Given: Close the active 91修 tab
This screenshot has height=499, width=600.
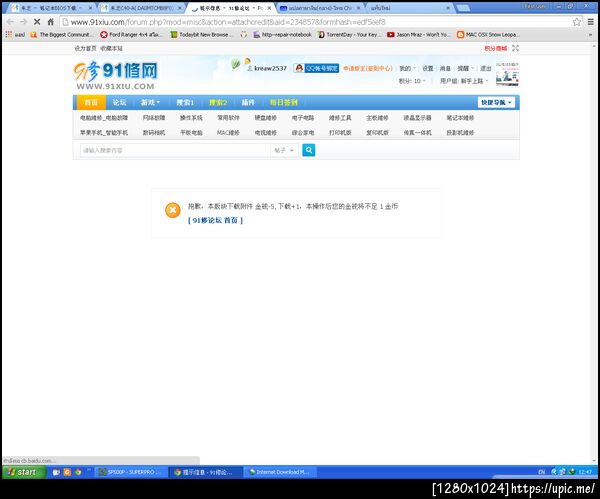Looking at the screenshot, I should pos(269,8).
